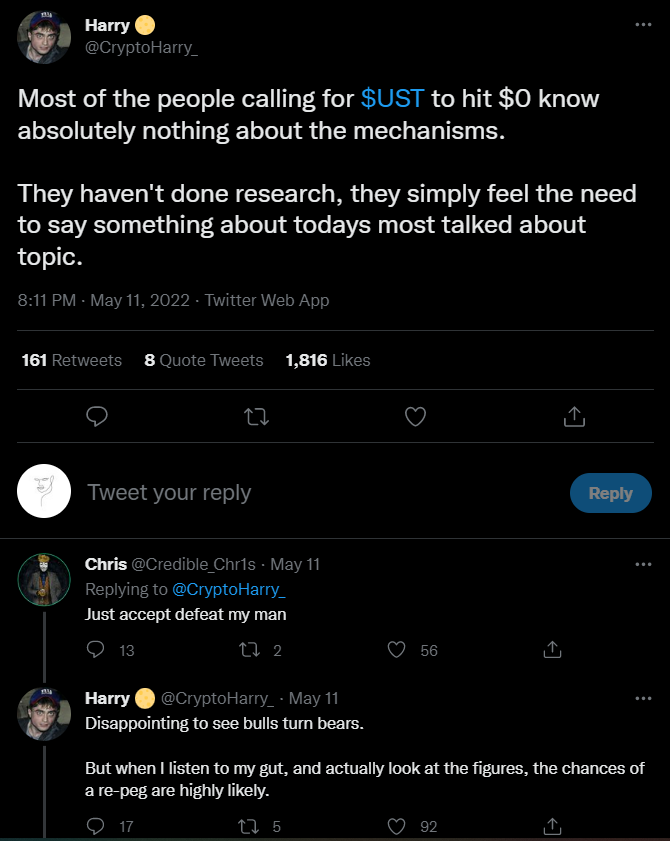The height and width of the screenshot is (841, 670).
Task: Click the reply icon on Chris's reply
Action: pos(97,650)
